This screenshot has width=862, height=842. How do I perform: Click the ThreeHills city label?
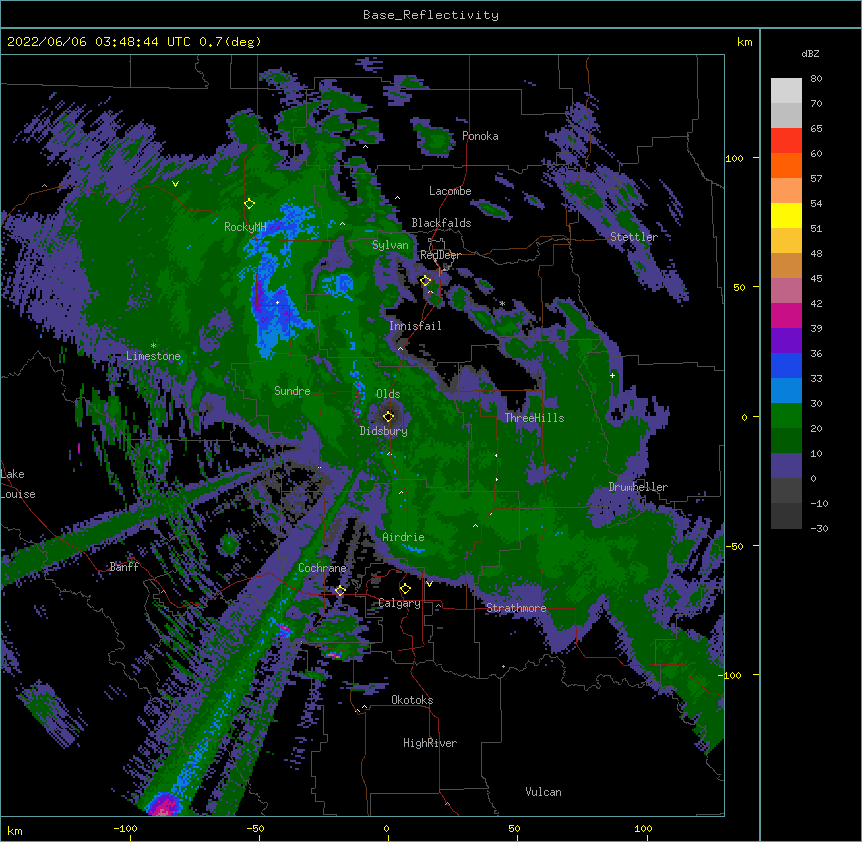pyautogui.click(x=534, y=418)
